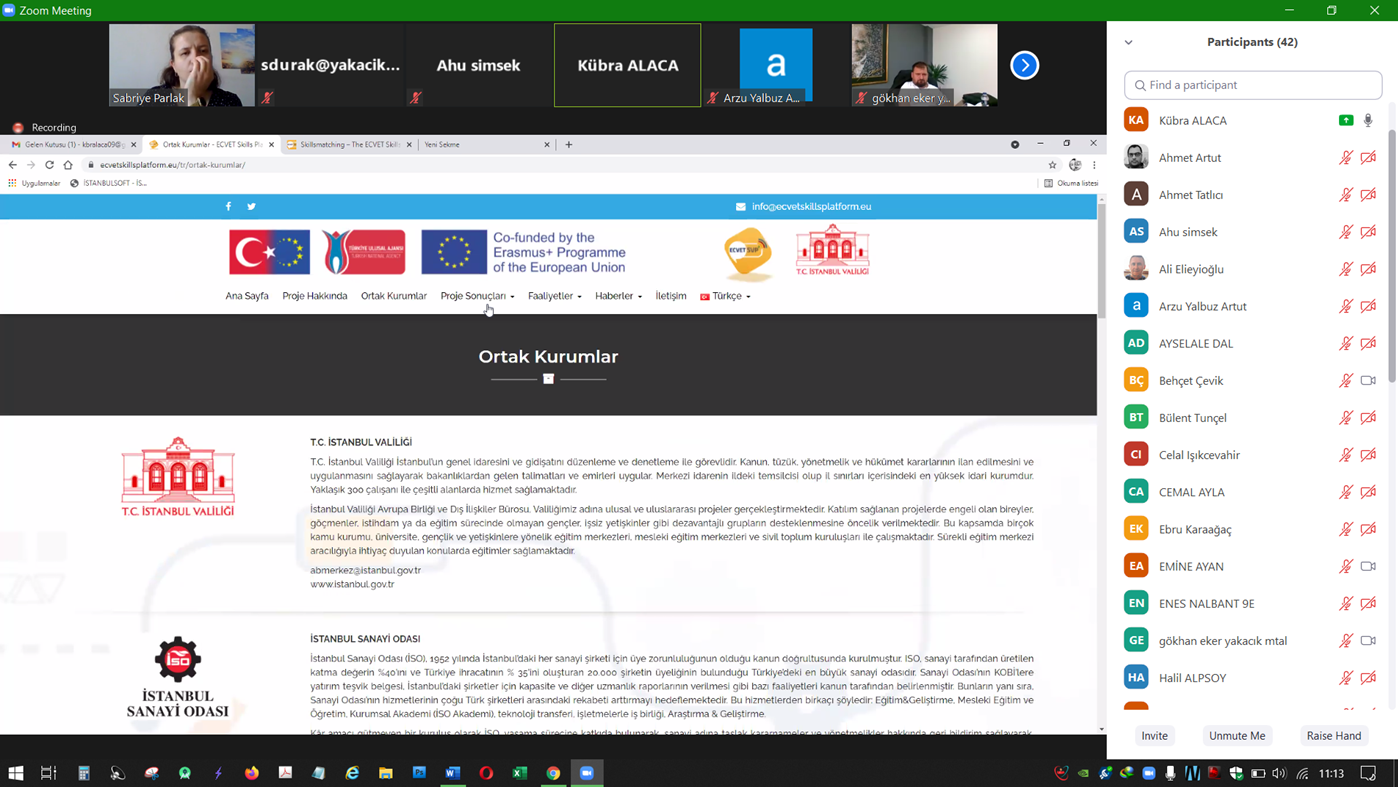The width and height of the screenshot is (1398, 787).
Task: Collapse the Participants panel with the chevron
Action: tap(1129, 42)
